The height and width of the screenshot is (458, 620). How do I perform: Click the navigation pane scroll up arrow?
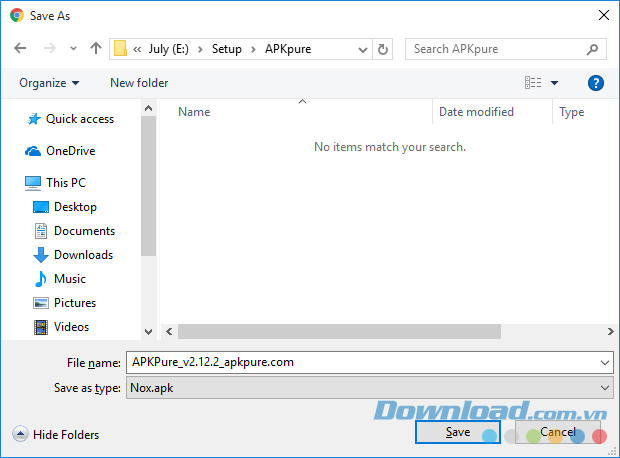tap(149, 108)
